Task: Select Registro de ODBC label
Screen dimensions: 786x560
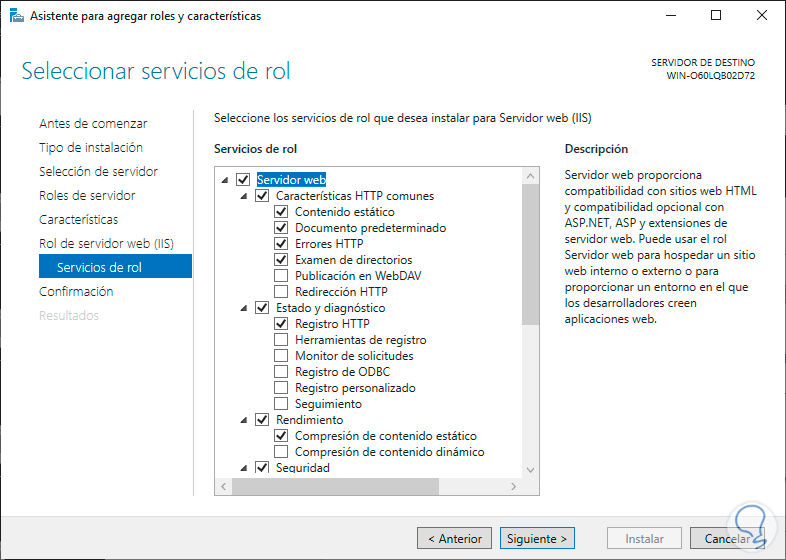Action: click(x=342, y=372)
